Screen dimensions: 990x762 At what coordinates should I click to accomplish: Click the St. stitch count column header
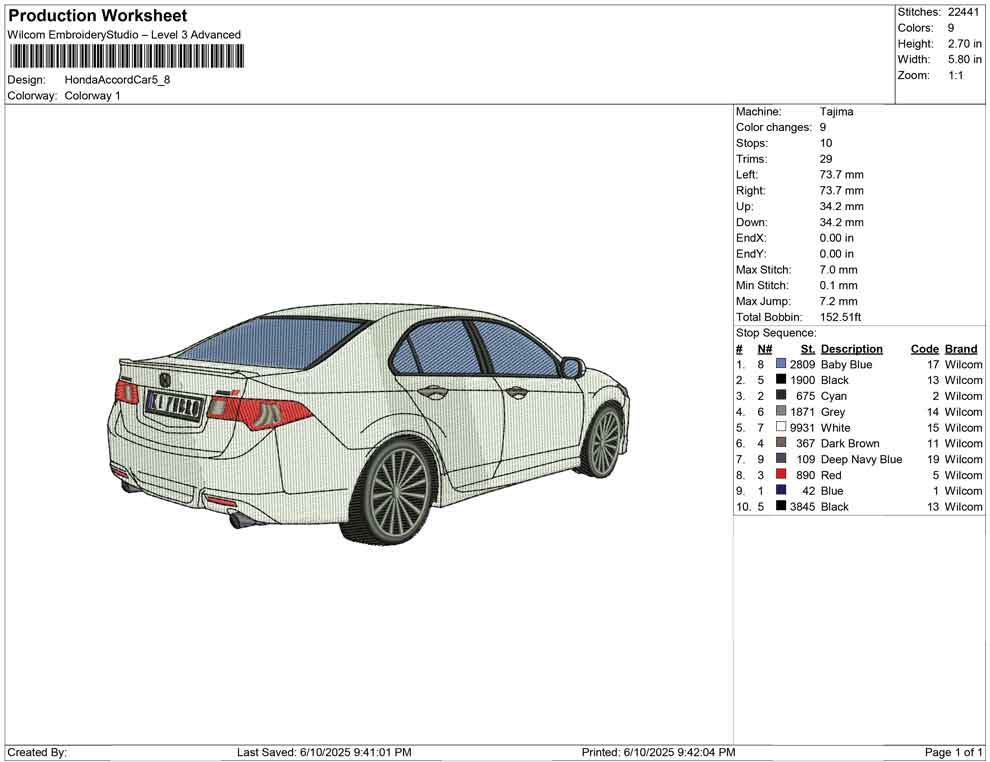coord(808,349)
